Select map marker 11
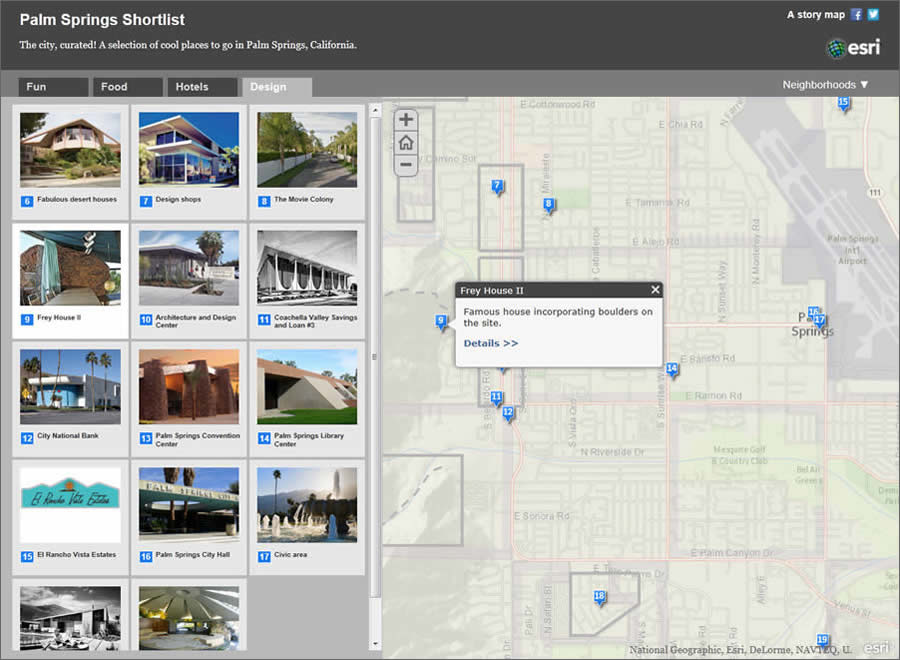900x660 pixels. [x=496, y=398]
